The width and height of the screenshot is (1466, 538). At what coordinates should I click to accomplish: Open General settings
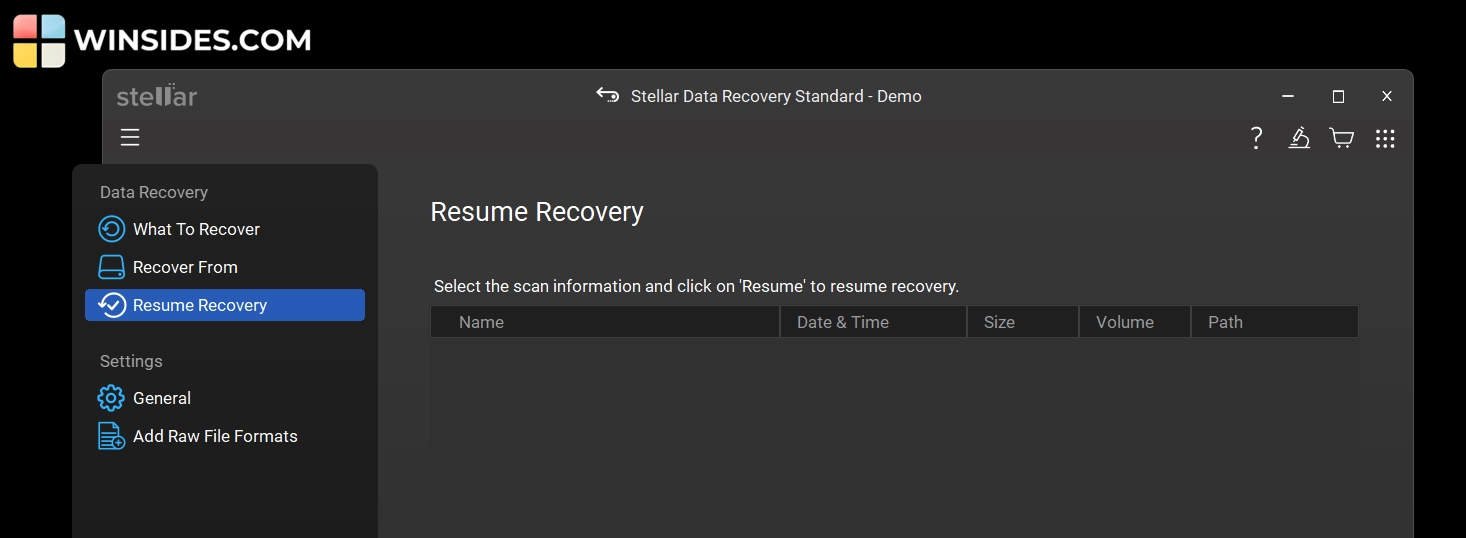162,398
